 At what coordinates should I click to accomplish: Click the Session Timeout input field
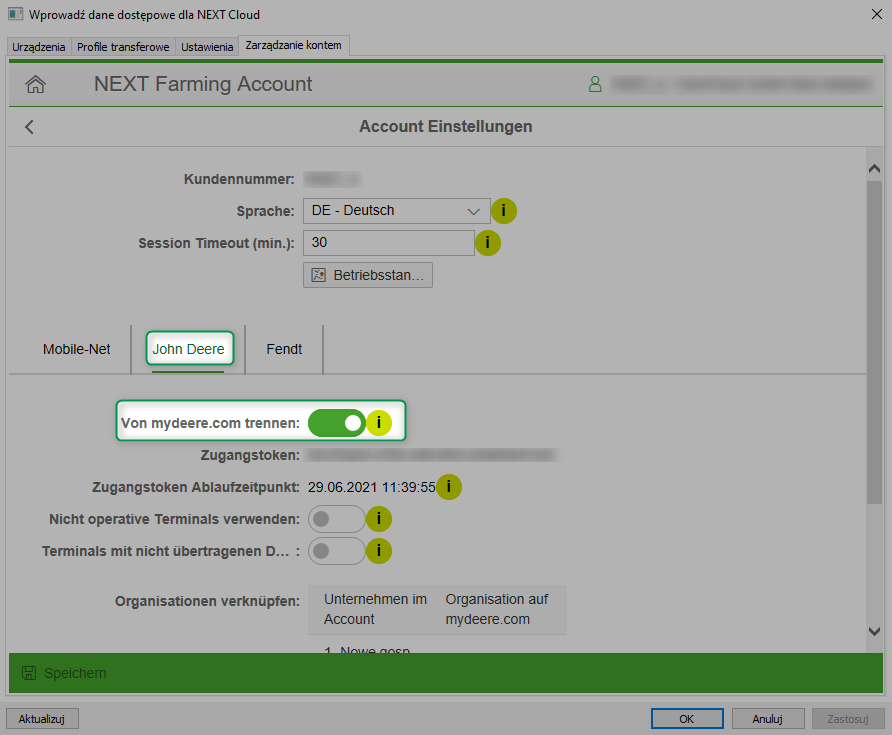pos(389,243)
